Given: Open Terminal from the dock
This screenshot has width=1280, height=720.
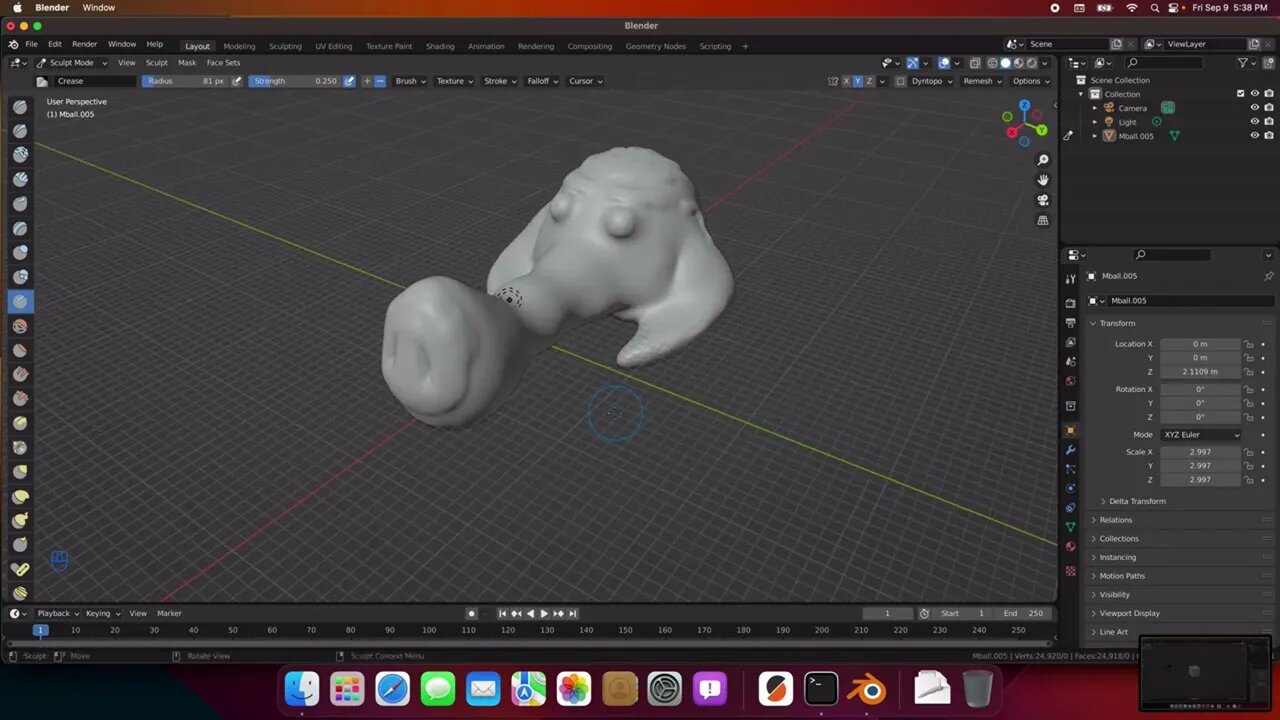Looking at the screenshot, I should [821, 689].
